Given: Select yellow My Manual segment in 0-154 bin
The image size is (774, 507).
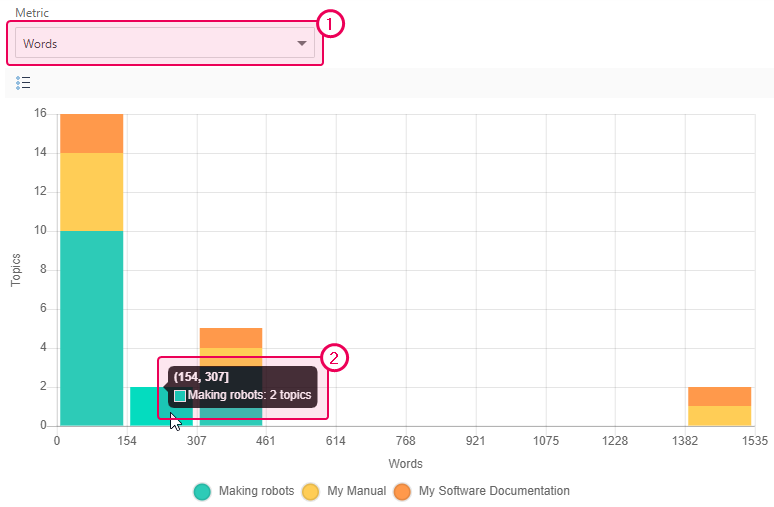Looking at the screenshot, I should [x=91, y=192].
